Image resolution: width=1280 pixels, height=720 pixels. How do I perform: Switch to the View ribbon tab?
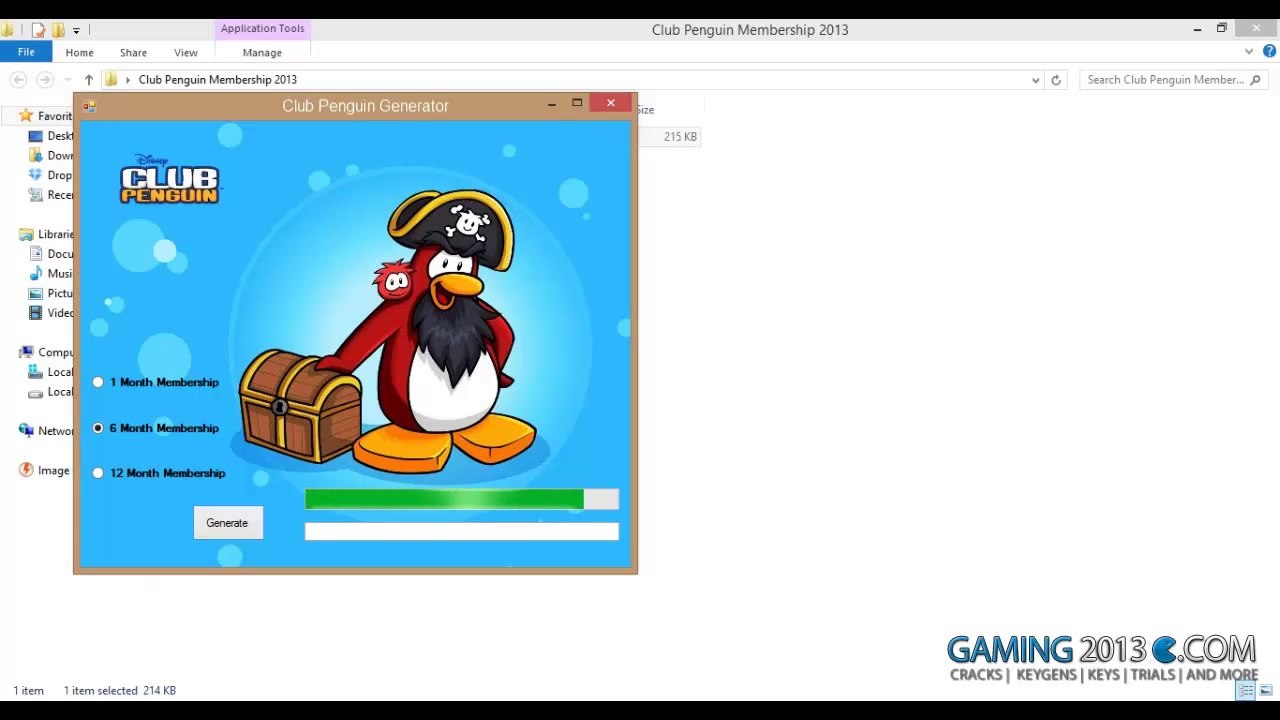pos(186,52)
